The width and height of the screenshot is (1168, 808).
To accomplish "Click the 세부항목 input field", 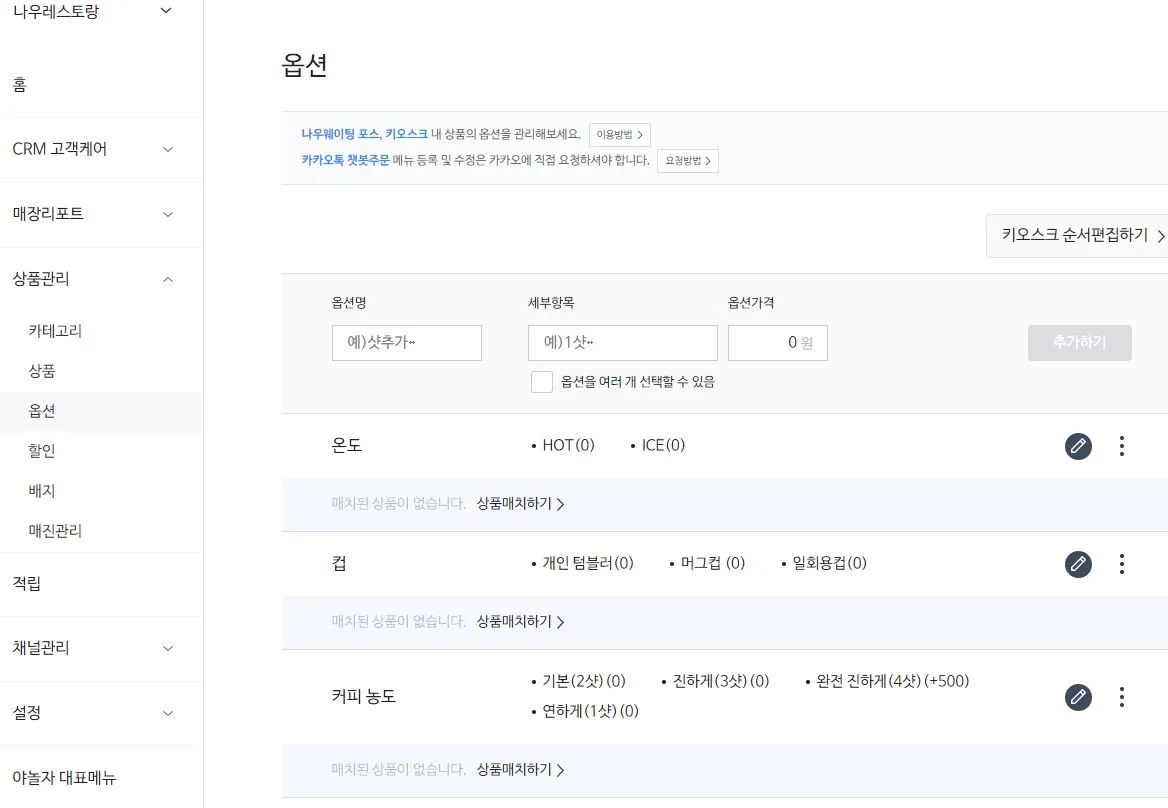I will (x=623, y=343).
